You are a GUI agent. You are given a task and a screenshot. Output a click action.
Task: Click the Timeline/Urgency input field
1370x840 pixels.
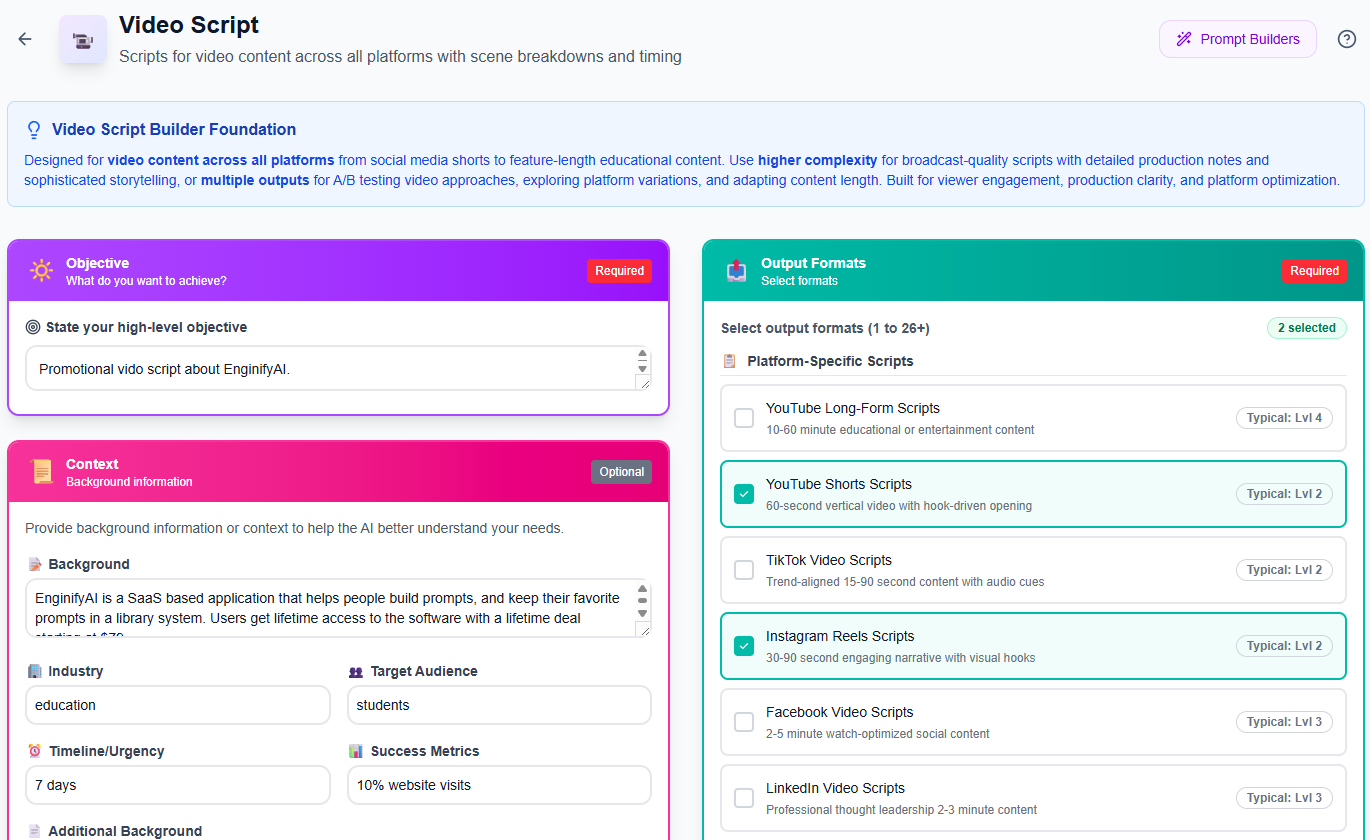(x=178, y=785)
